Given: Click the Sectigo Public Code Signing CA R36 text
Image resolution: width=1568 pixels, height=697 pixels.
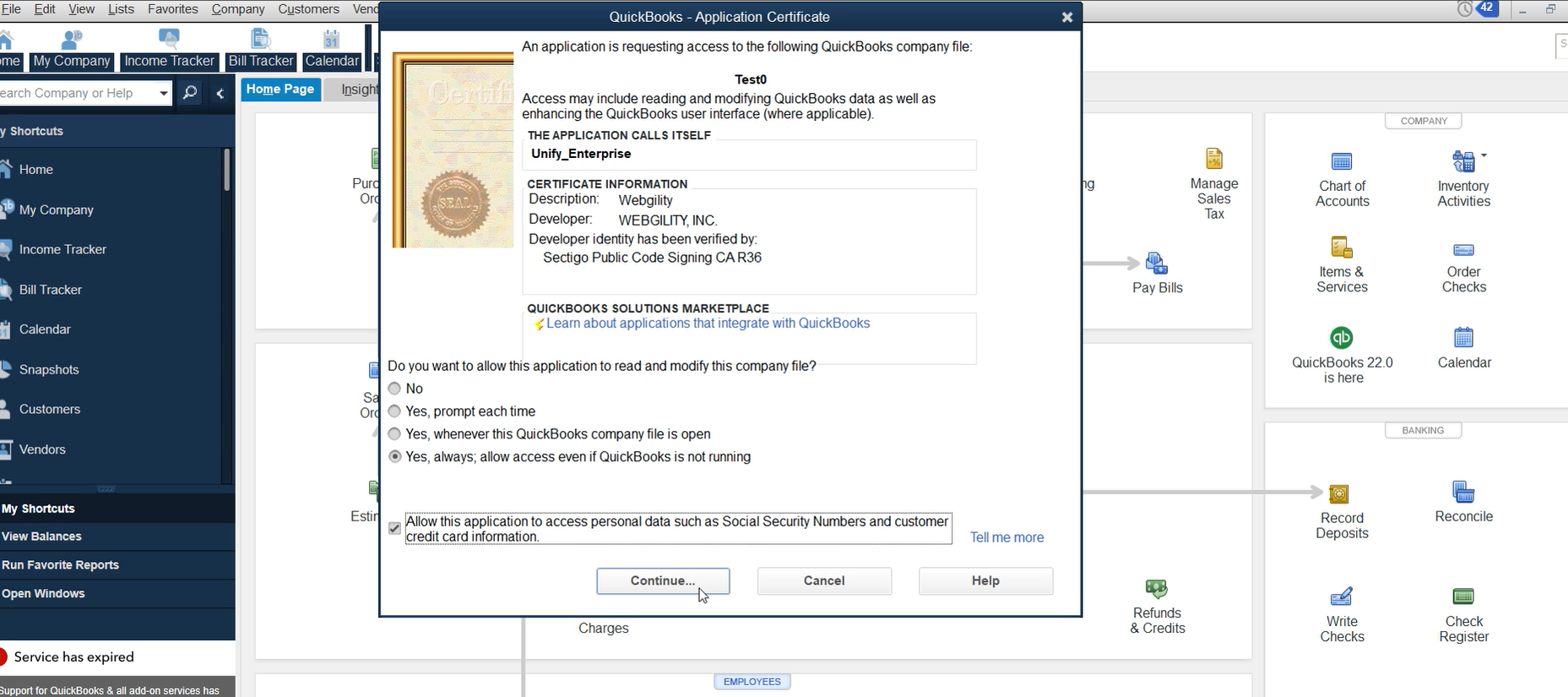Looking at the screenshot, I should coord(652,258).
